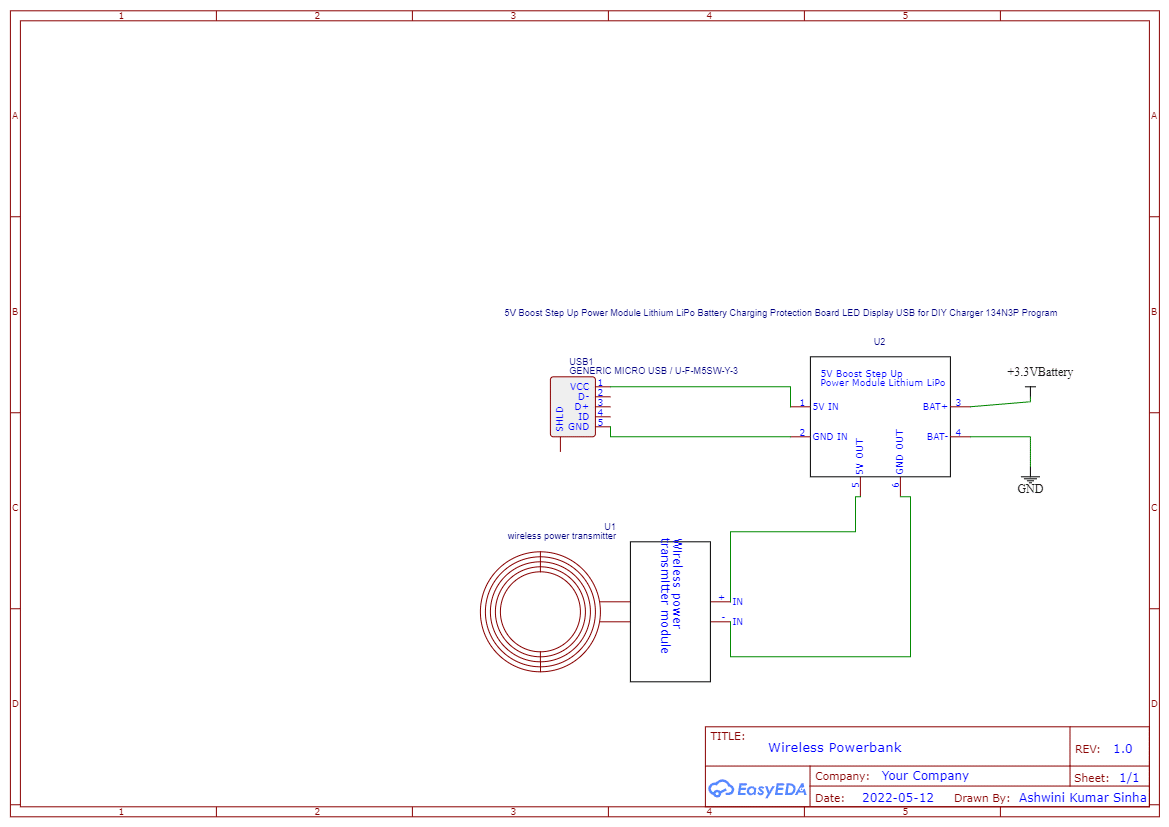Select the micro USB connector body

(572, 406)
